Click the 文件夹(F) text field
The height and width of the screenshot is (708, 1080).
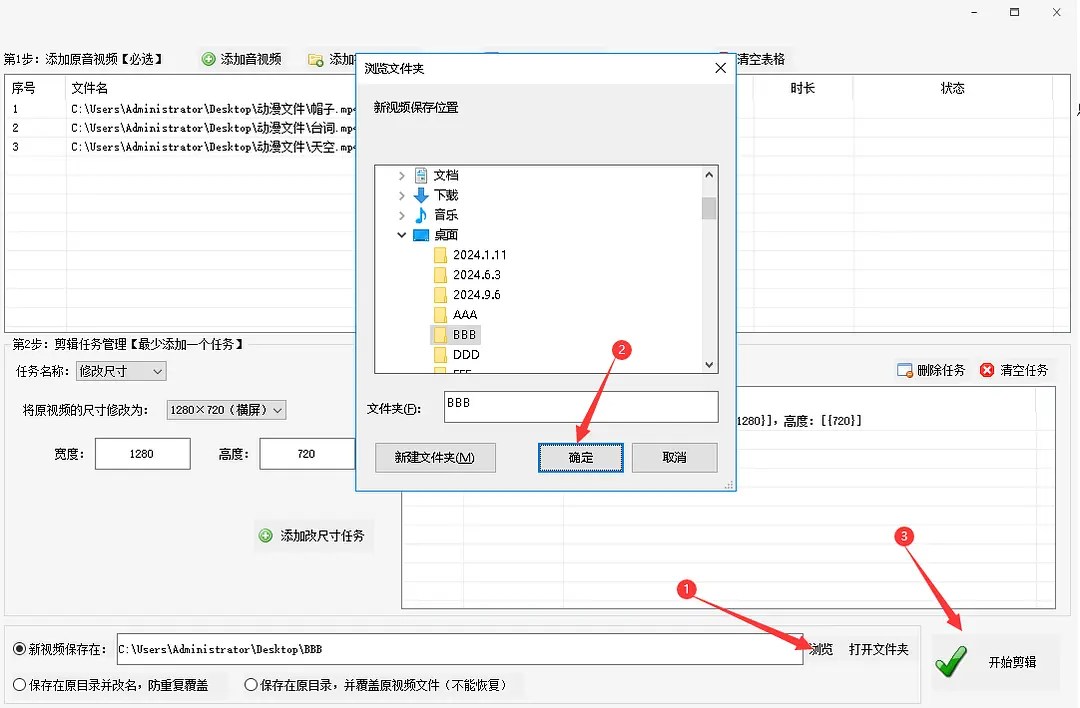point(581,407)
